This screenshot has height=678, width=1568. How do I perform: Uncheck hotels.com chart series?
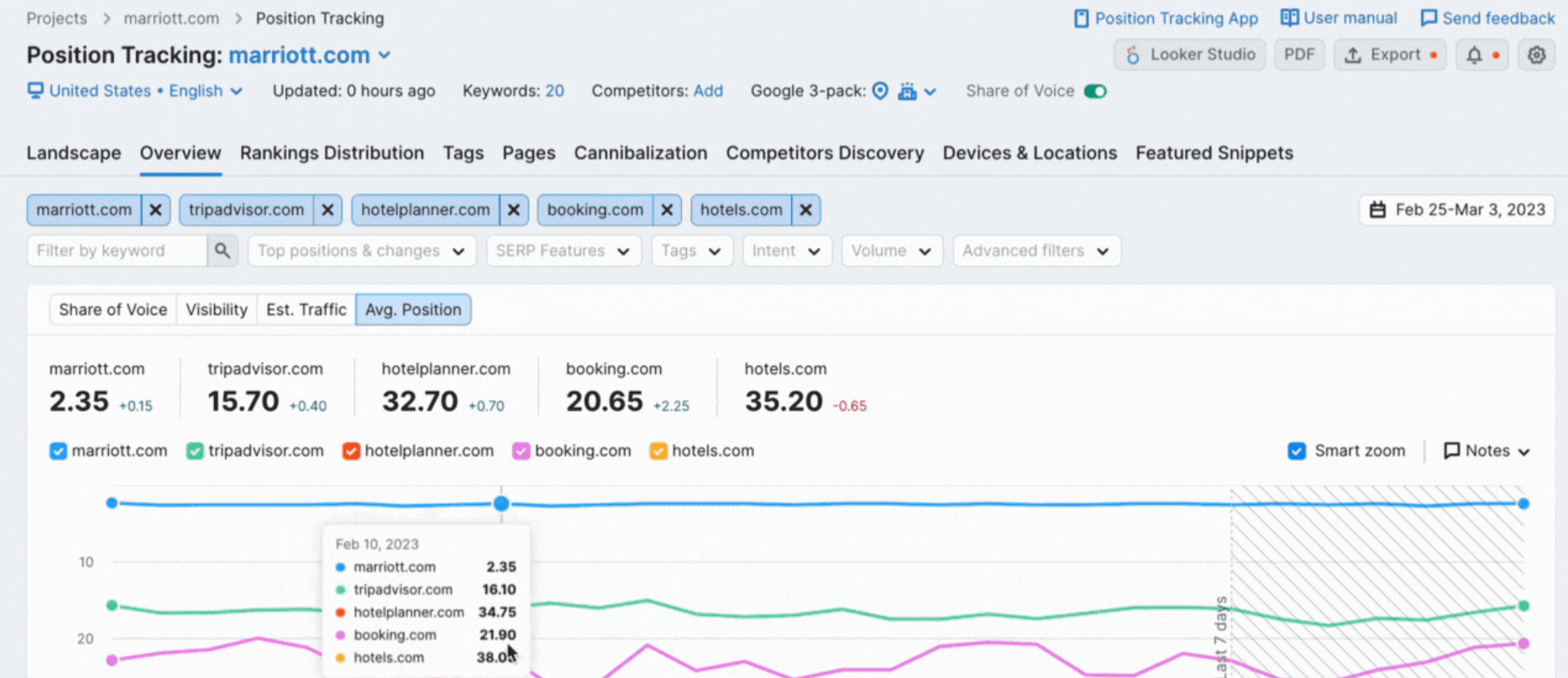(658, 451)
